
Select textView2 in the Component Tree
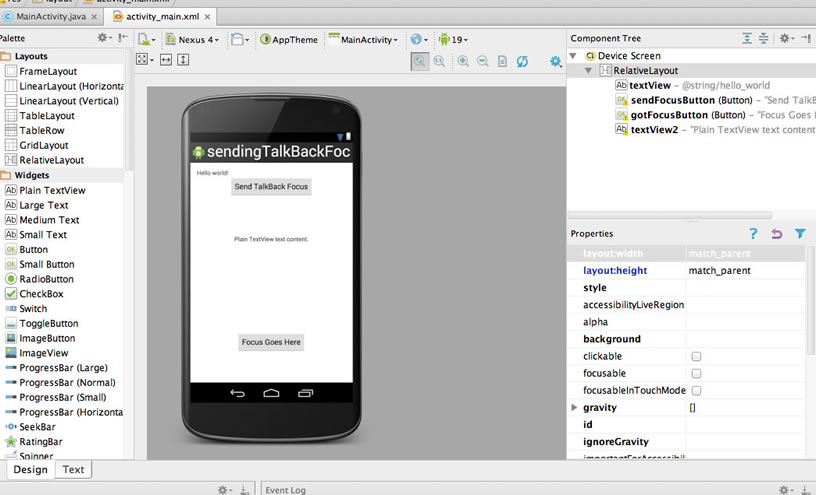(x=715, y=130)
